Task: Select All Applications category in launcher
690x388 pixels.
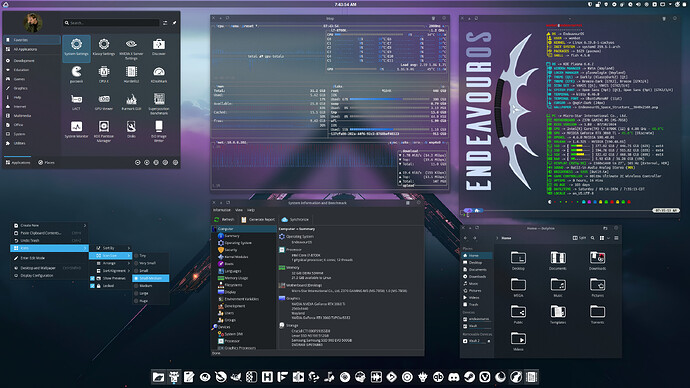Action: click(32, 50)
